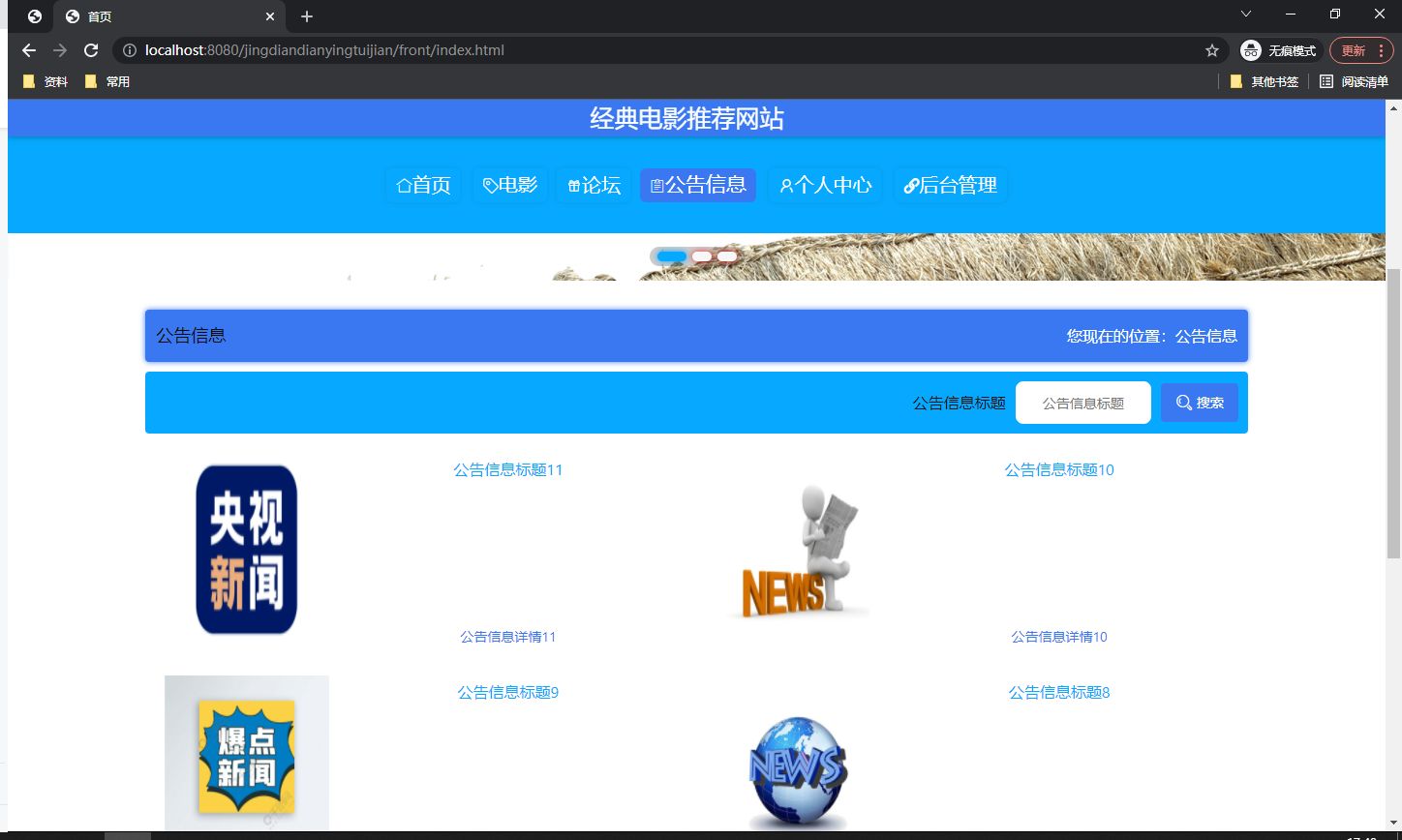Select the second carousel indicator dot
This screenshot has width=1402, height=840.
[701, 255]
